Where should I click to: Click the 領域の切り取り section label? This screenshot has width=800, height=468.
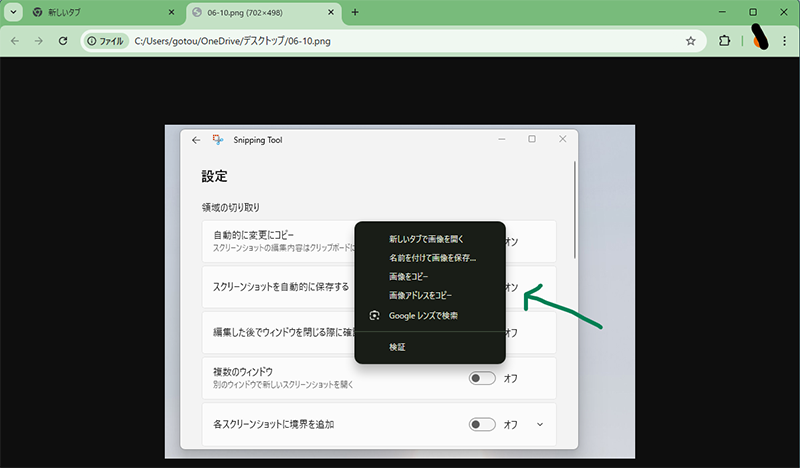(x=231, y=207)
